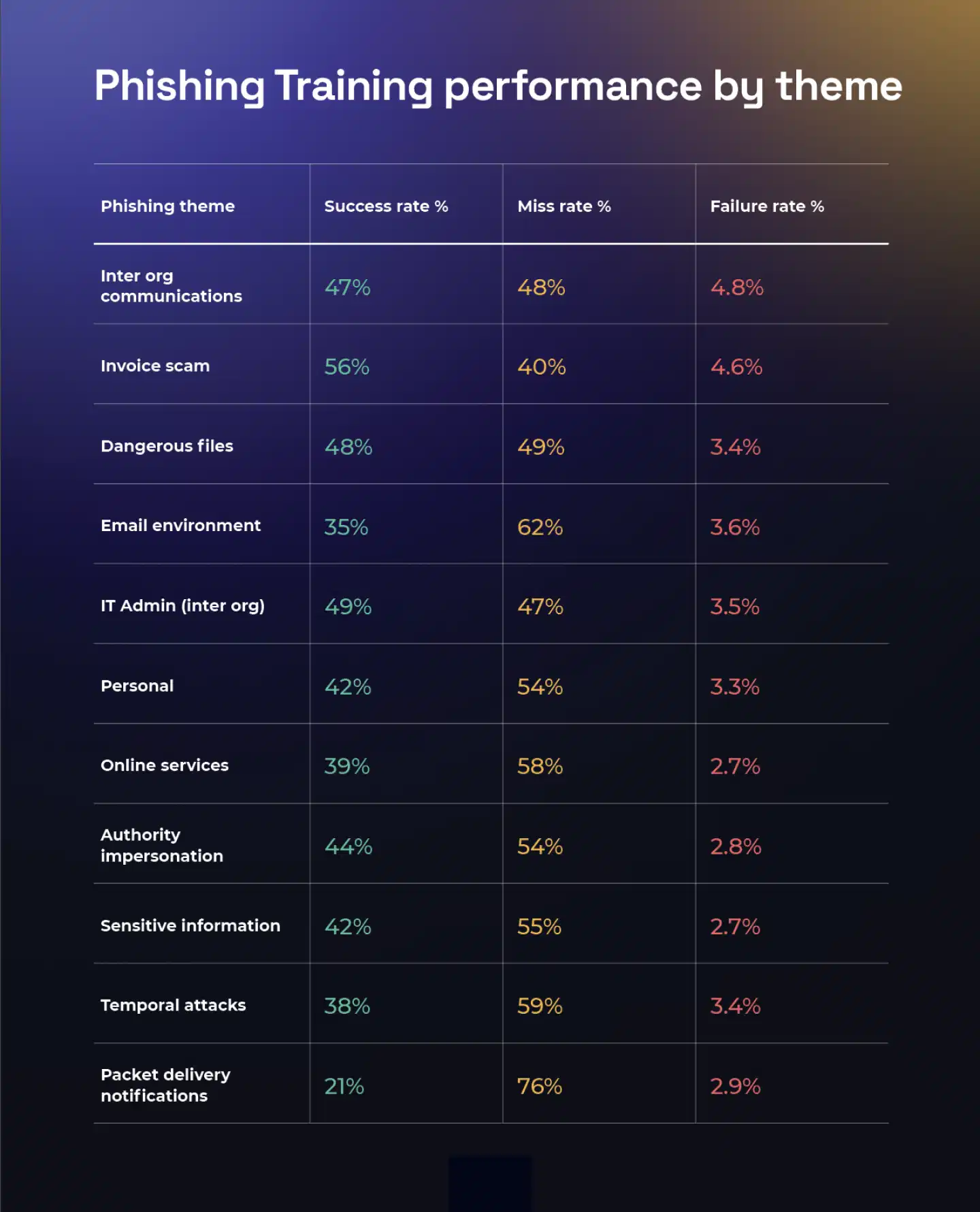Select the "Invoice scam" row label
Screen dimensions: 980x1212
tap(155, 366)
